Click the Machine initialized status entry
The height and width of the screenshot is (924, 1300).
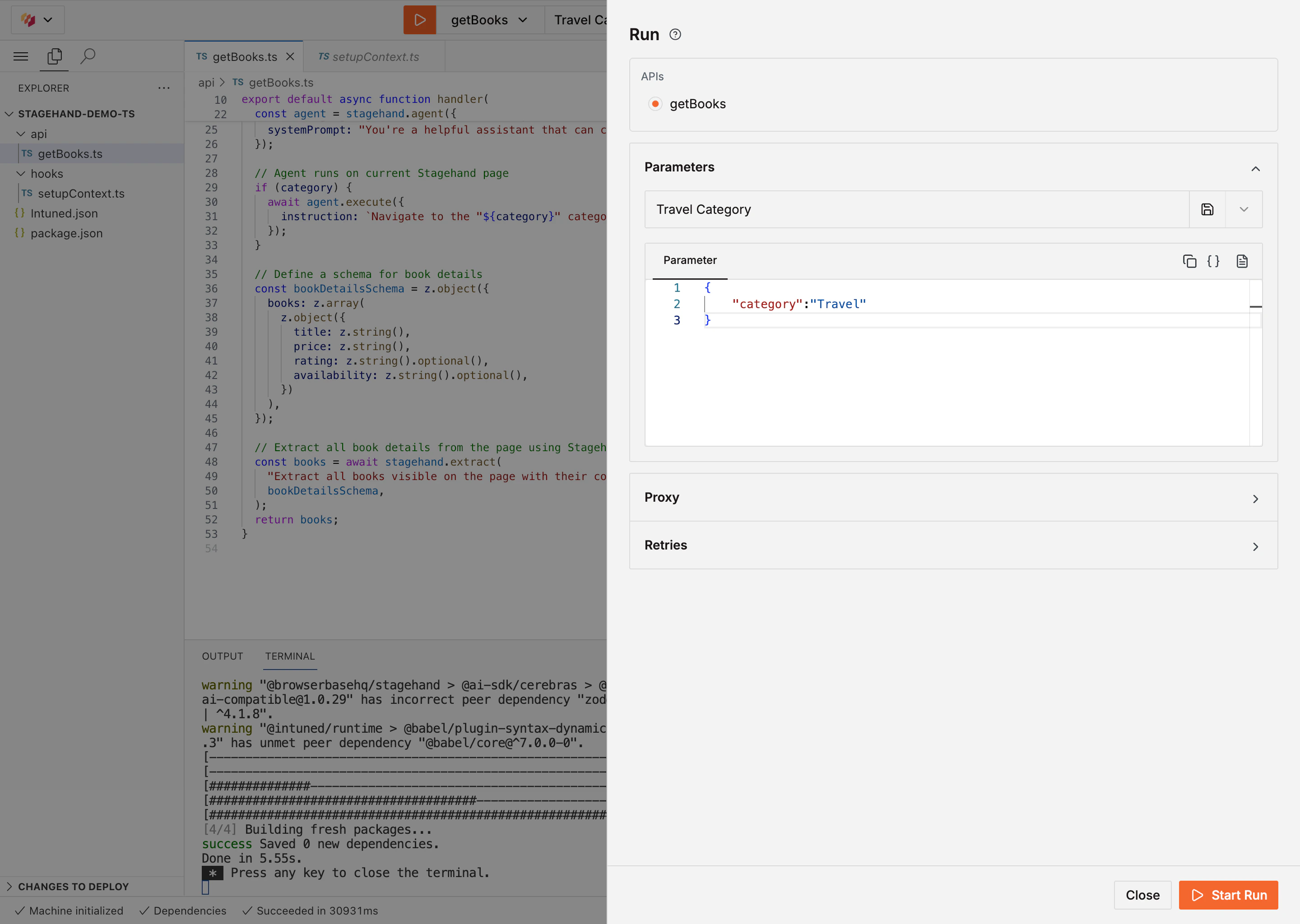click(x=69, y=911)
